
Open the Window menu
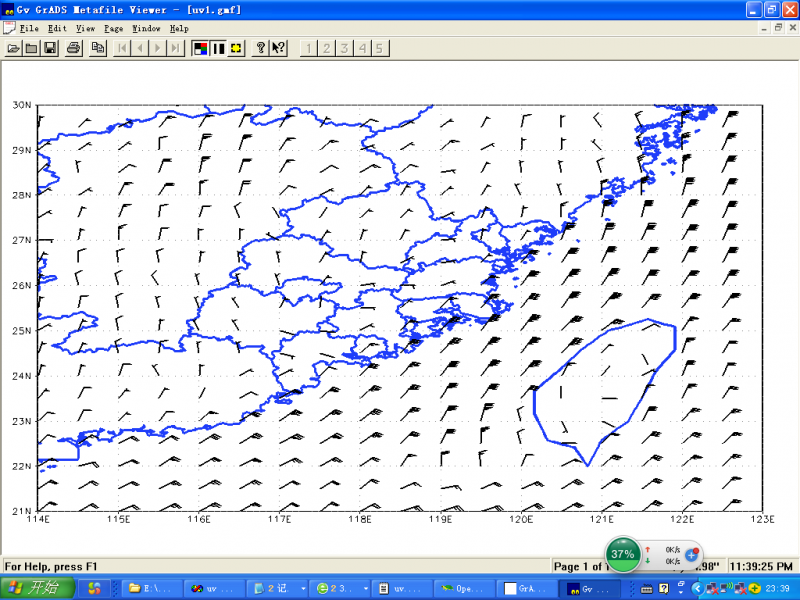coord(145,29)
